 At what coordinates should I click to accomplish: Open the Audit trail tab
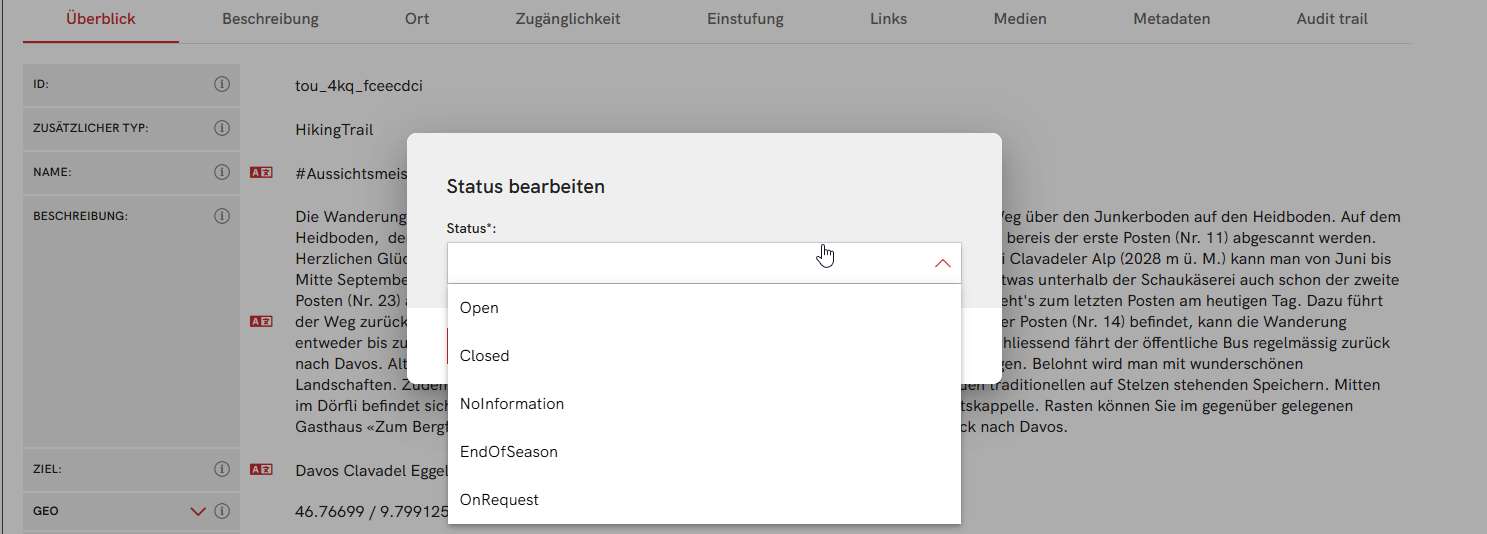coord(1332,19)
